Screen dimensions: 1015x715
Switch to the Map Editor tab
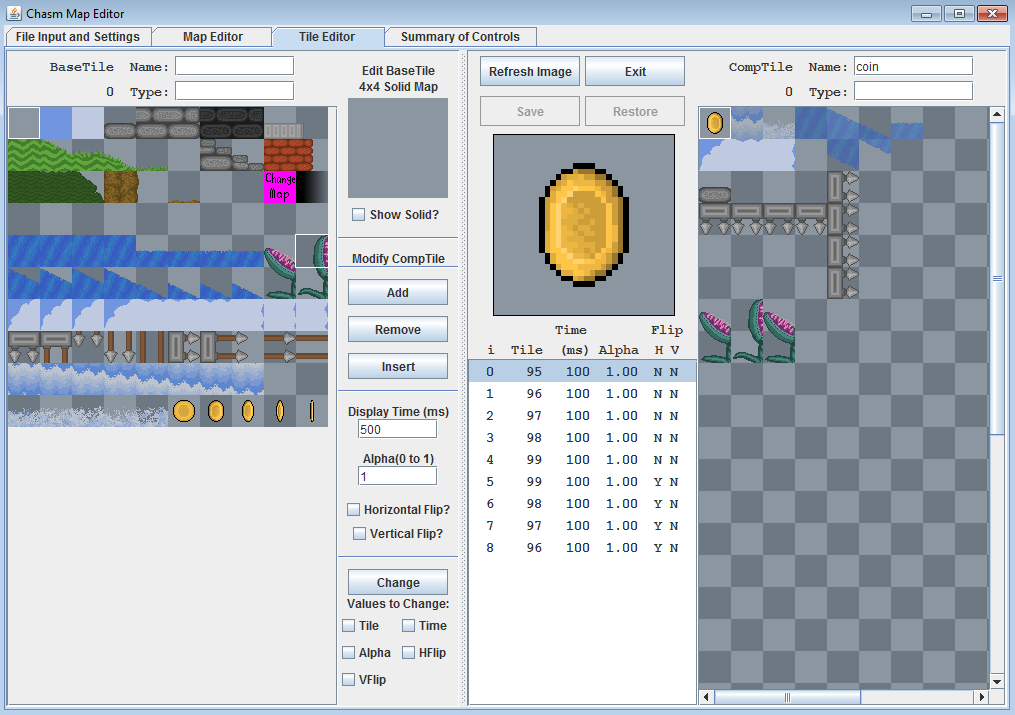[x=211, y=35]
